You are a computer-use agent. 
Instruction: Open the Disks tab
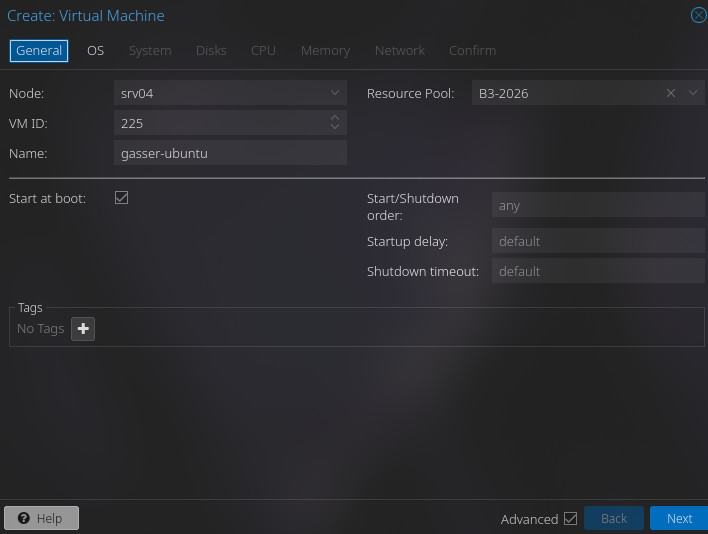(211, 50)
